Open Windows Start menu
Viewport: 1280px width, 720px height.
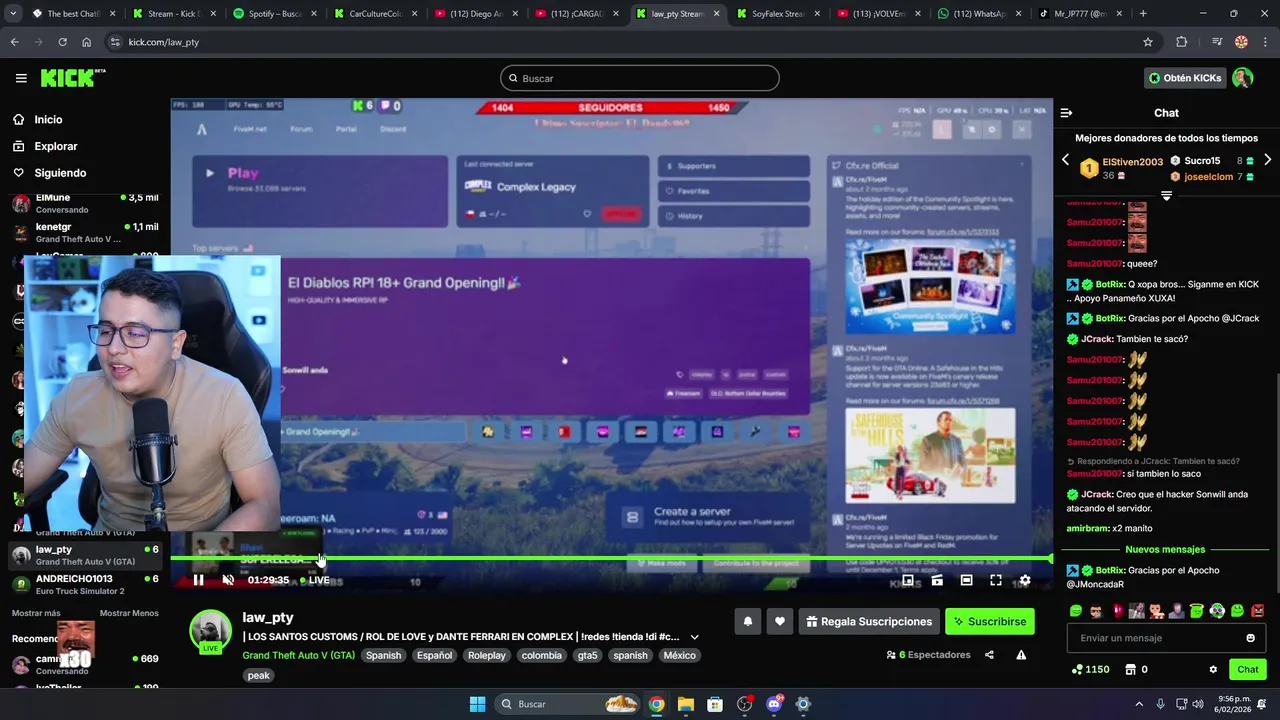pyautogui.click(x=477, y=704)
